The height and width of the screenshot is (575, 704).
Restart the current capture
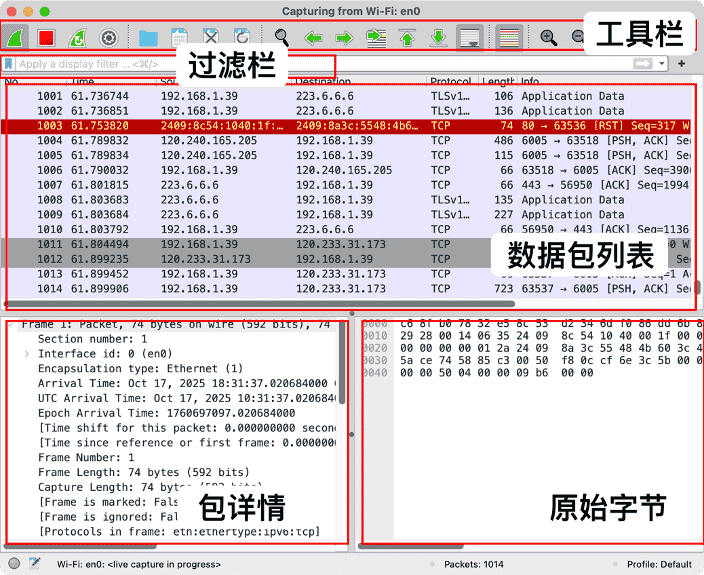pyautogui.click(x=77, y=38)
